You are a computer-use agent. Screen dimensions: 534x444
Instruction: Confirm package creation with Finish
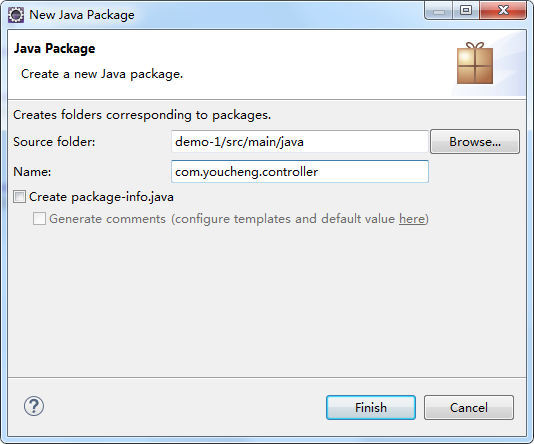[371, 408]
